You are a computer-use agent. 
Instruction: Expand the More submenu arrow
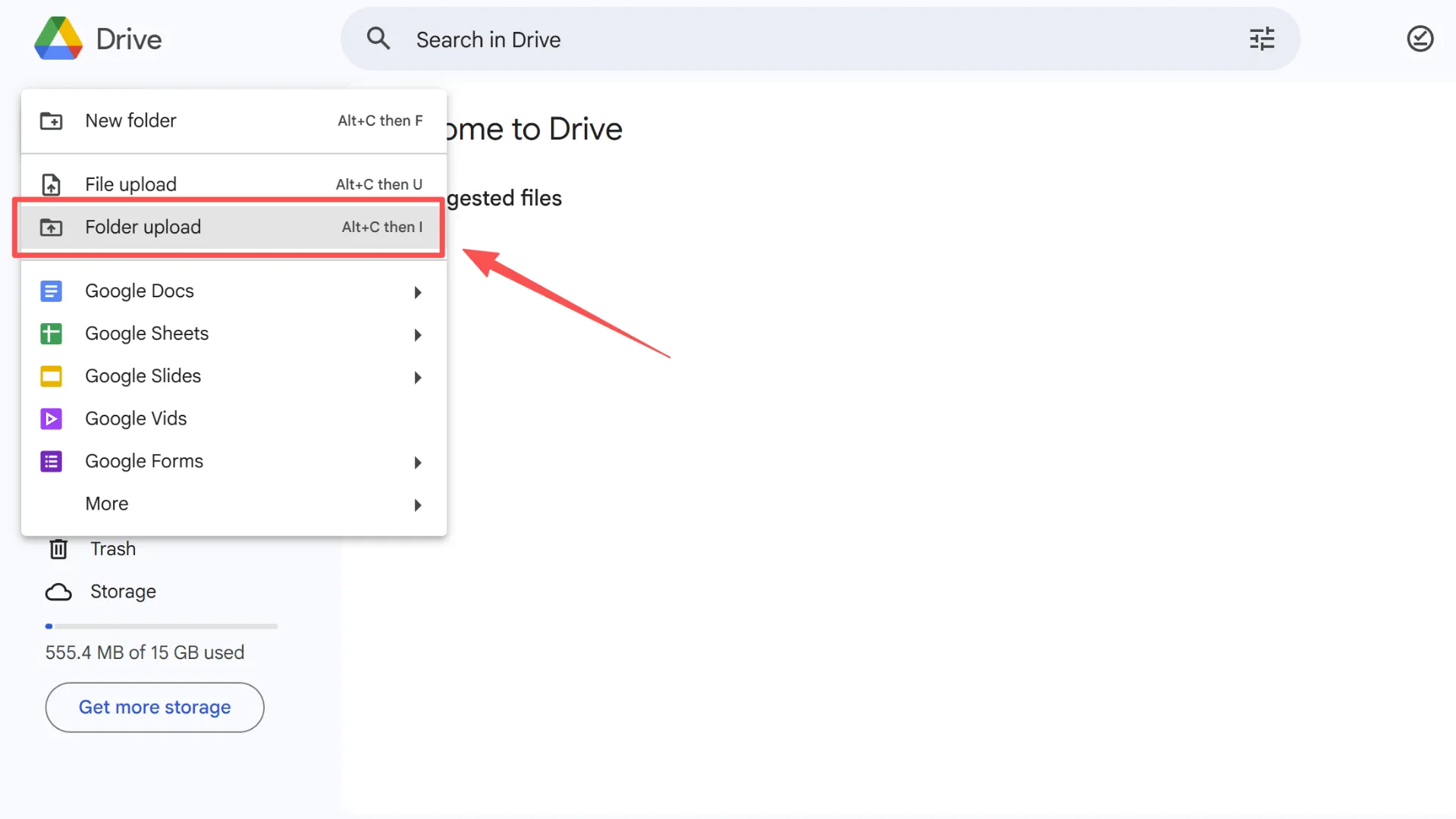point(418,504)
